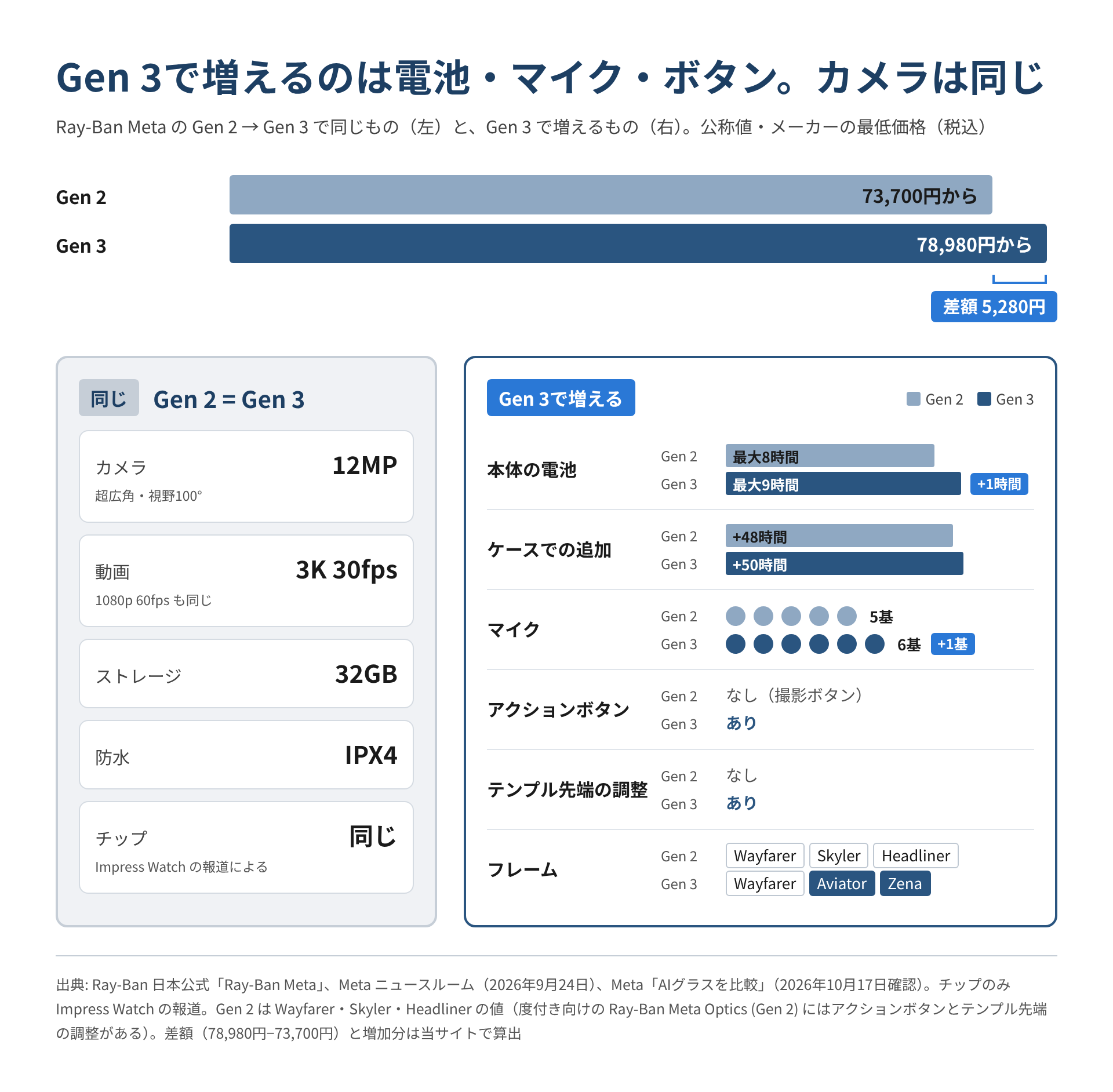This screenshot has width=1113, height=1092.
Task: Click あり in the テンプル先端の調整 row
Action: pyautogui.click(x=741, y=803)
